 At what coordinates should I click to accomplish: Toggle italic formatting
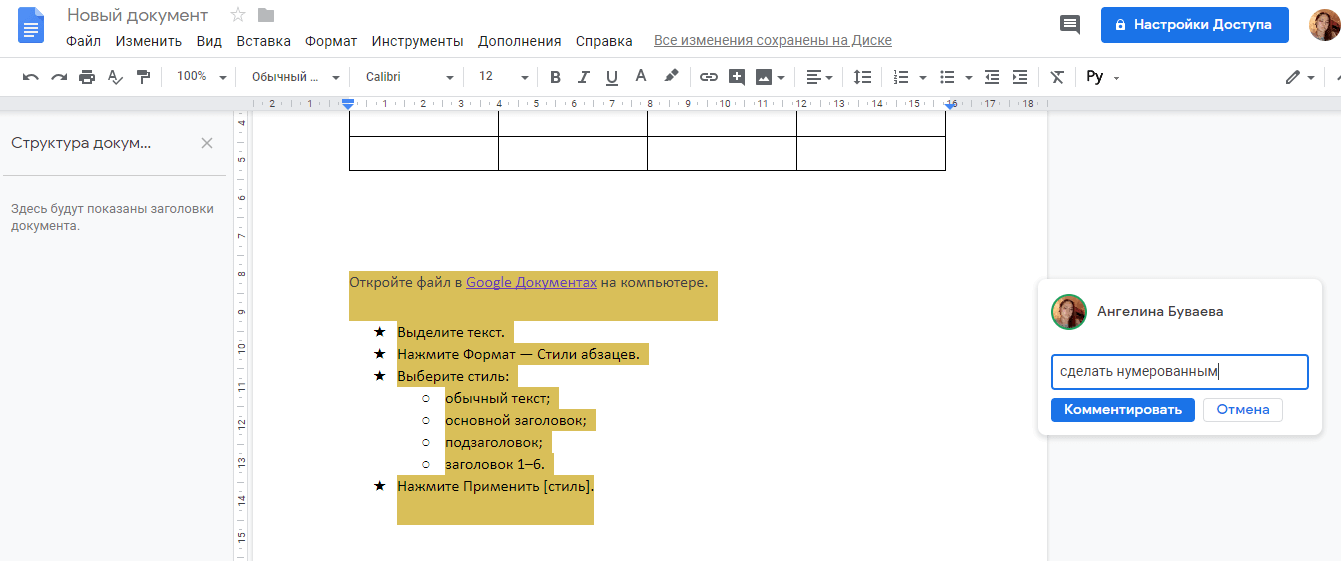point(583,77)
